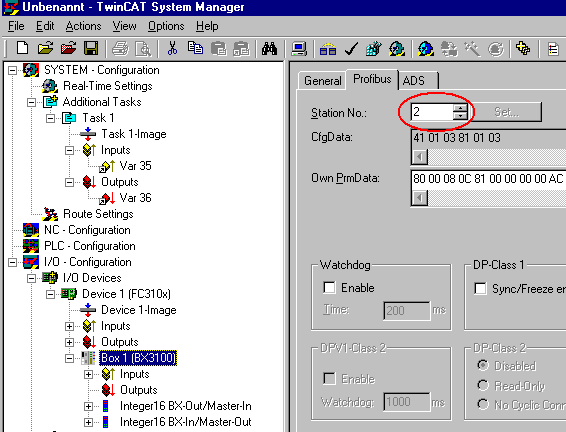Screen dimensions: 566x432
Task: Enable the Watchdog checkbox
Action: tap(329, 288)
